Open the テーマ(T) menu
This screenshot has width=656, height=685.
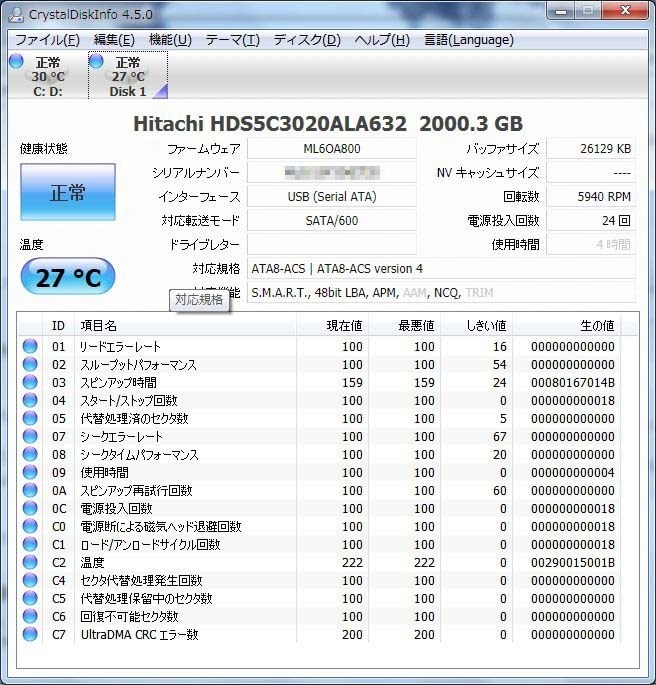pyautogui.click(x=233, y=40)
